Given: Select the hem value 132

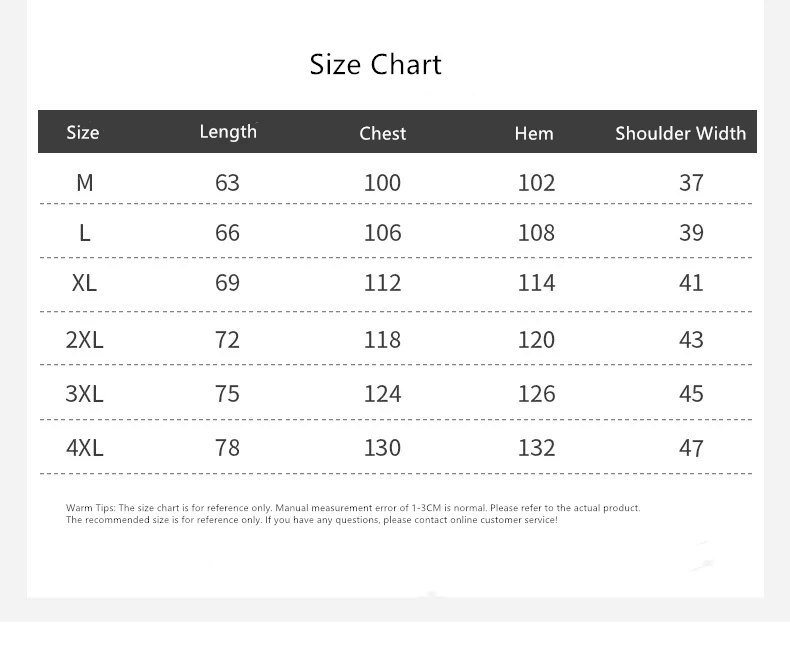Looking at the screenshot, I should click(x=536, y=448).
